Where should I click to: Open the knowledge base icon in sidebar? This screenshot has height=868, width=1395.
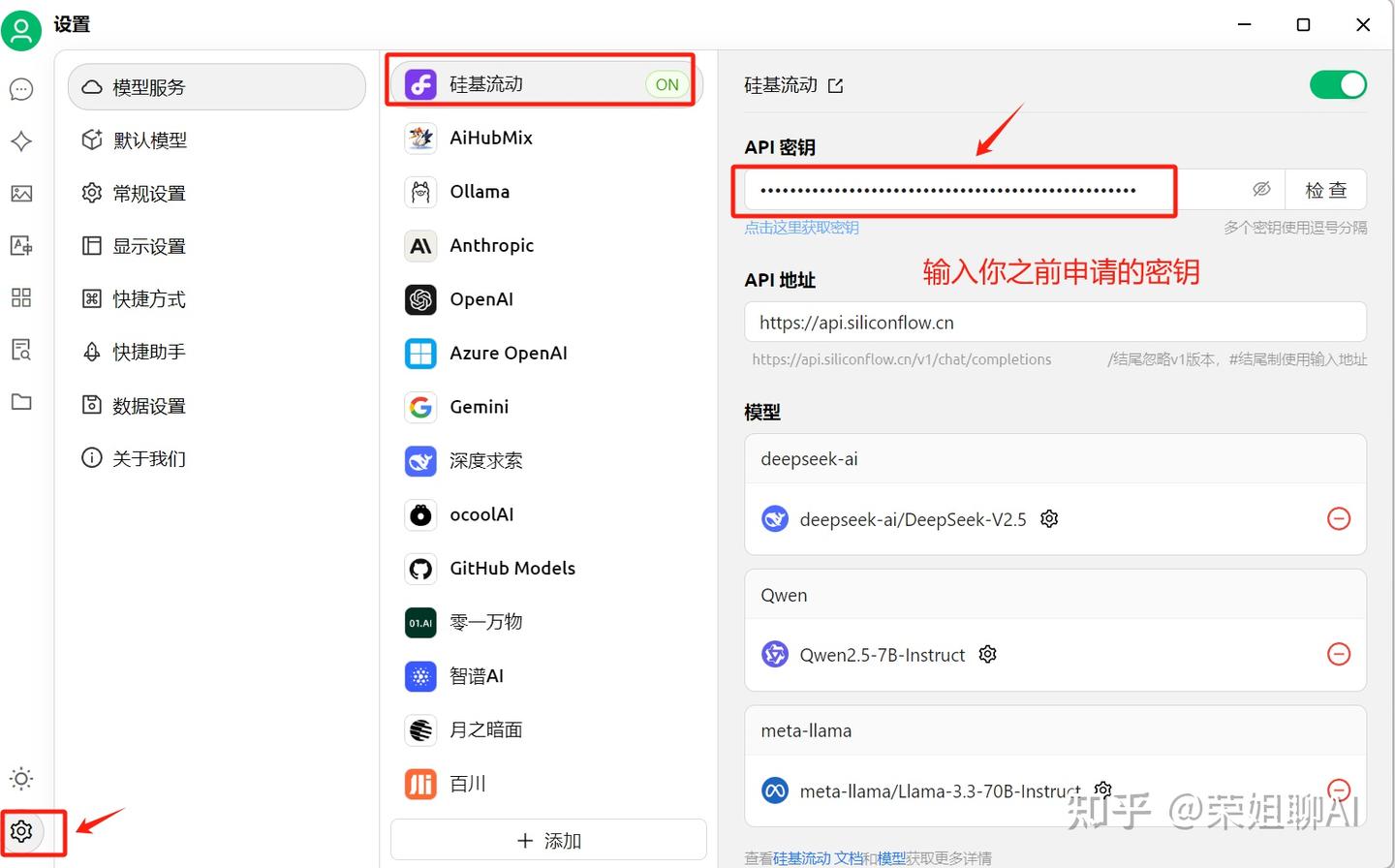21,350
